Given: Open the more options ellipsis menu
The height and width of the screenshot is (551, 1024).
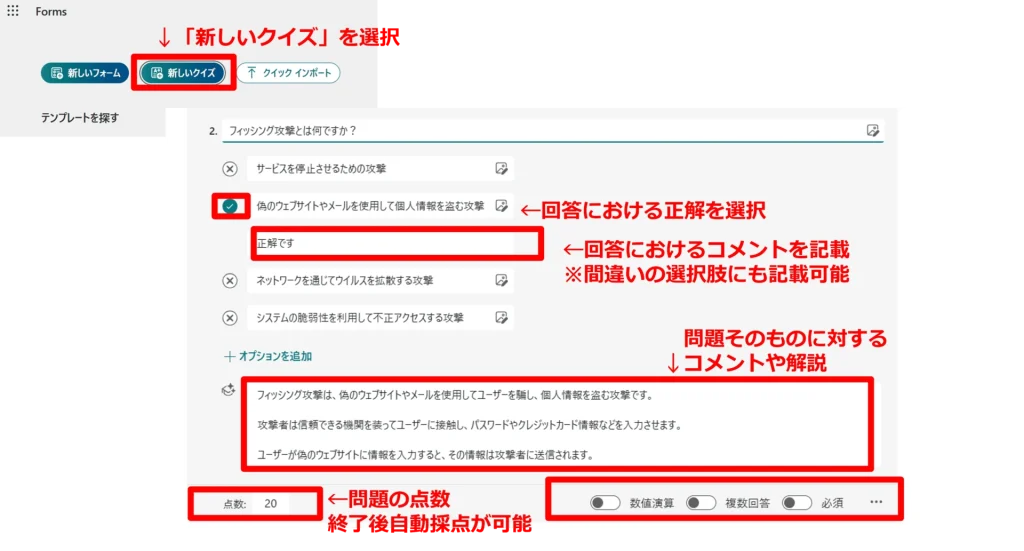Looking at the screenshot, I should point(876,502).
